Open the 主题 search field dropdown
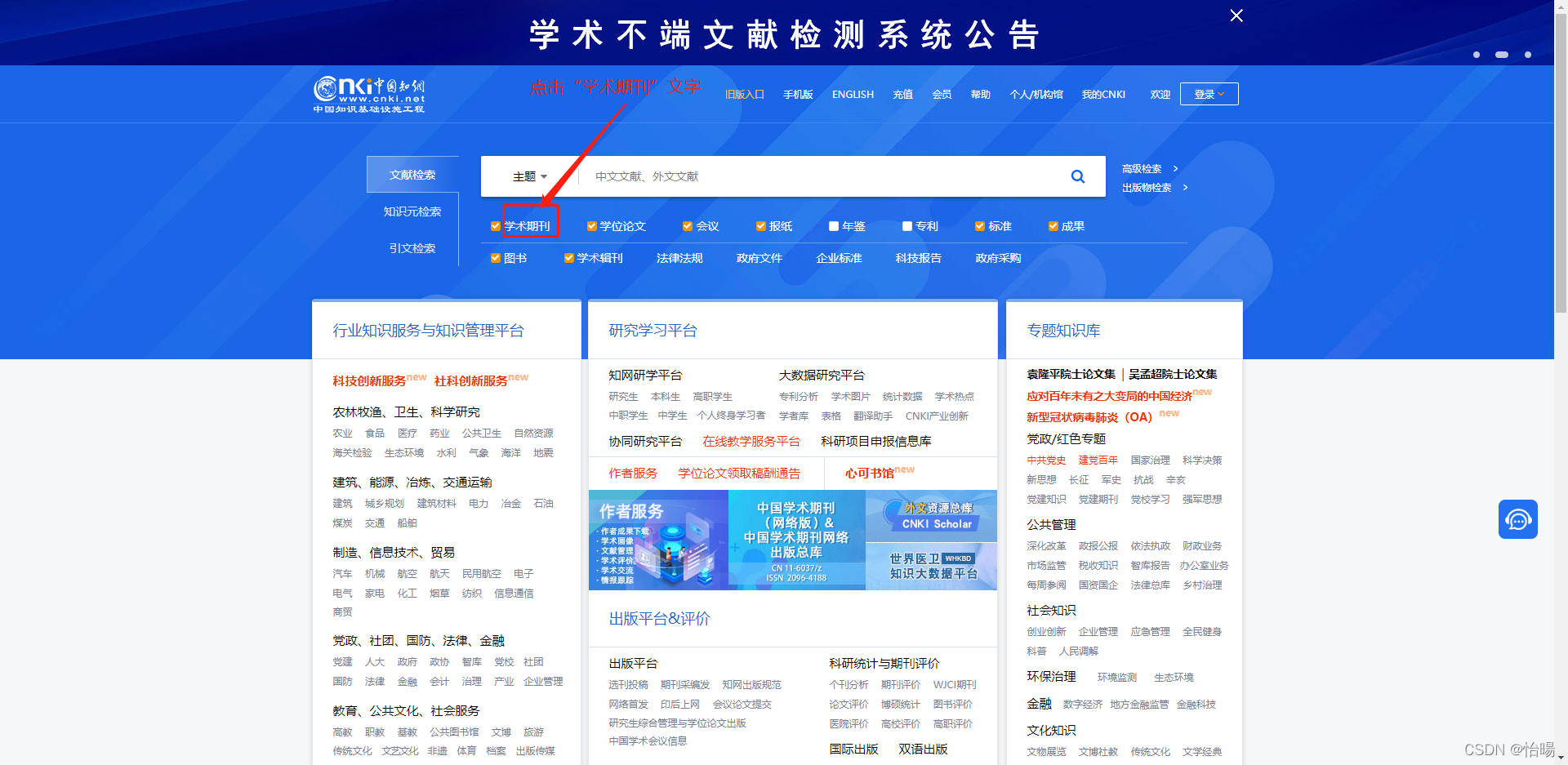 [530, 176]
